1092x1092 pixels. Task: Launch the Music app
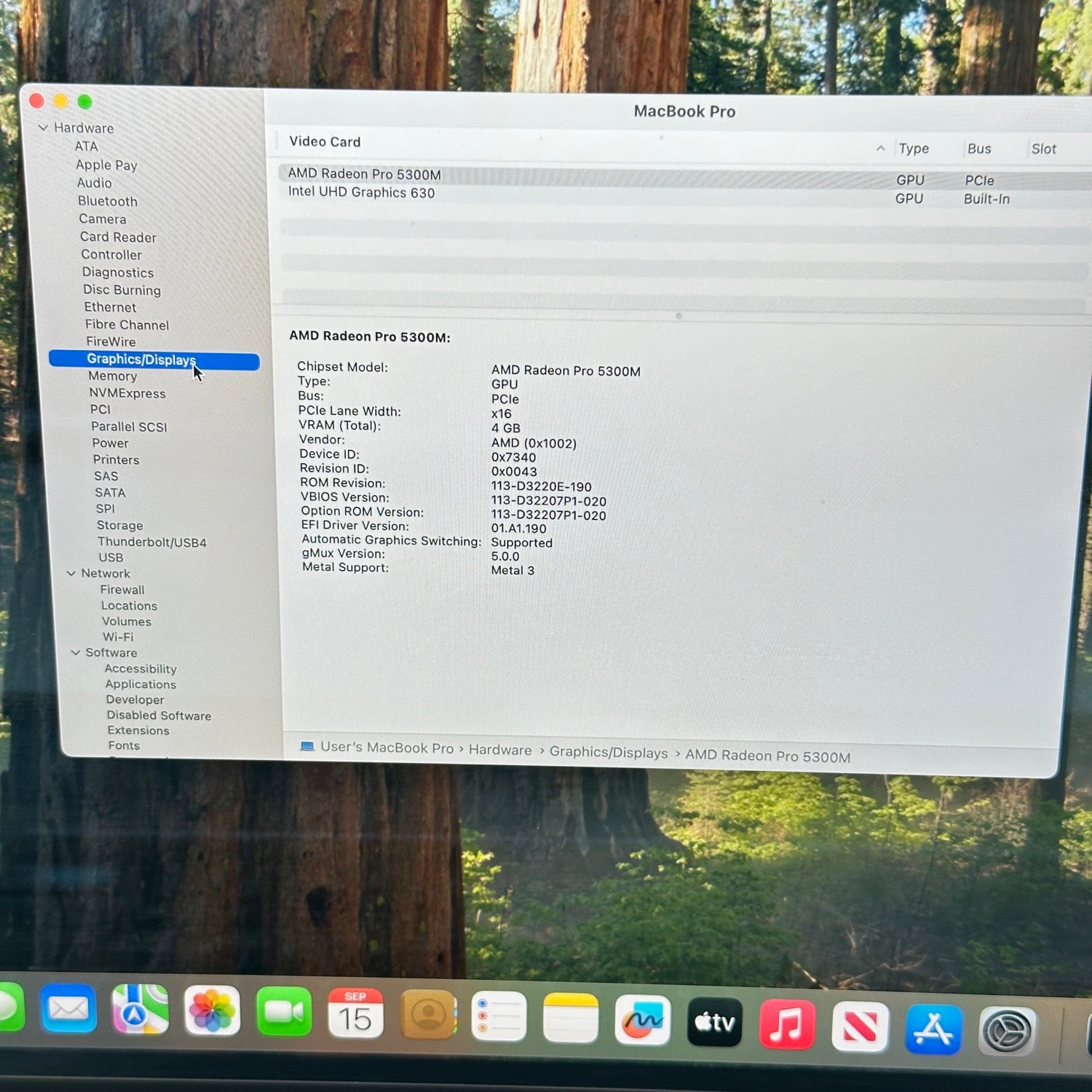786,1024
